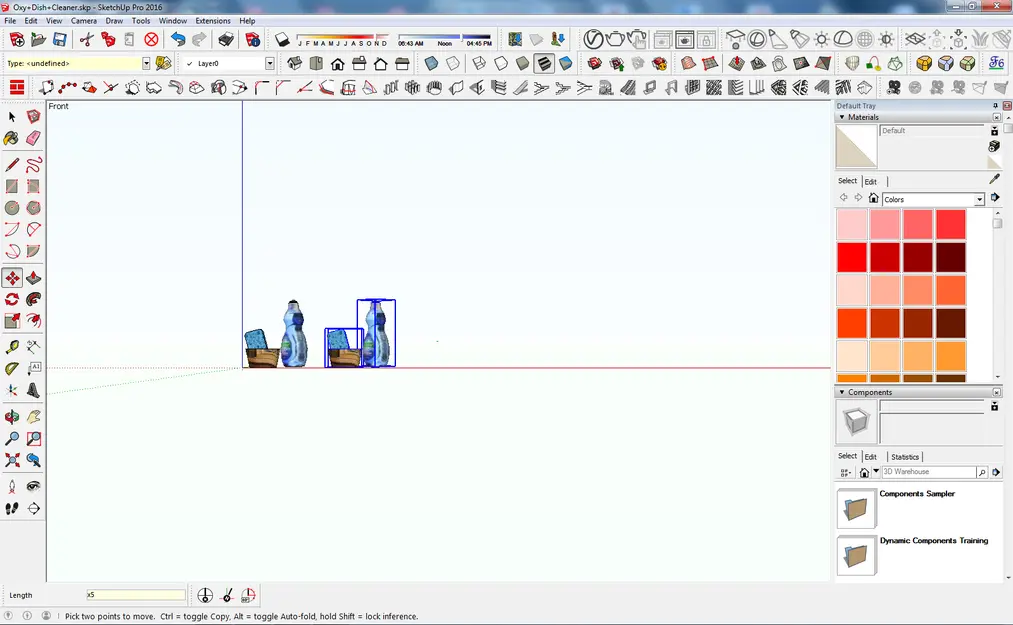1013x625 pixels.
Task: Activate the Paint Bucket tool
Action: [14, 137]
